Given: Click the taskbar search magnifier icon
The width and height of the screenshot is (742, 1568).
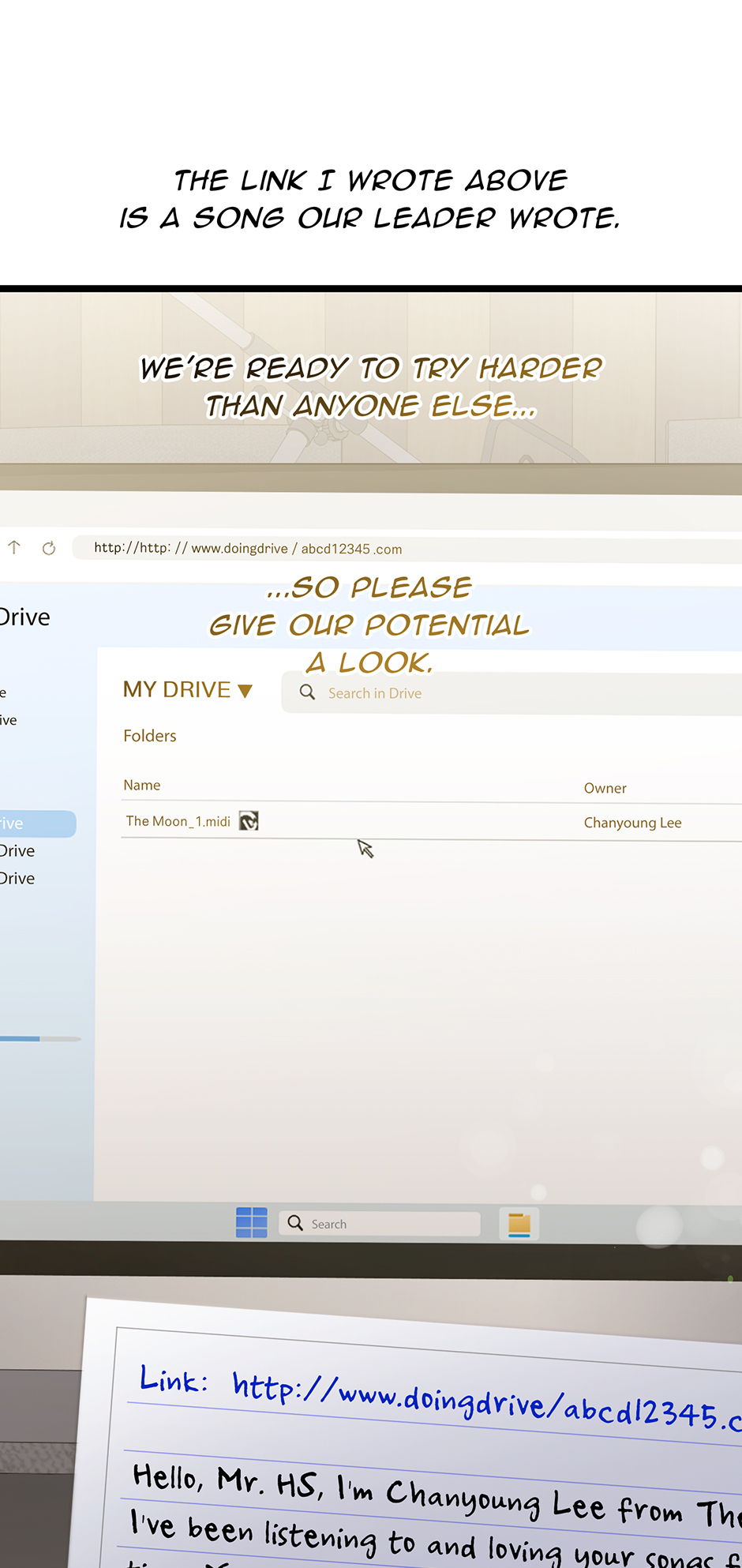Looking at the screenshot, I should coord(295,1223).
